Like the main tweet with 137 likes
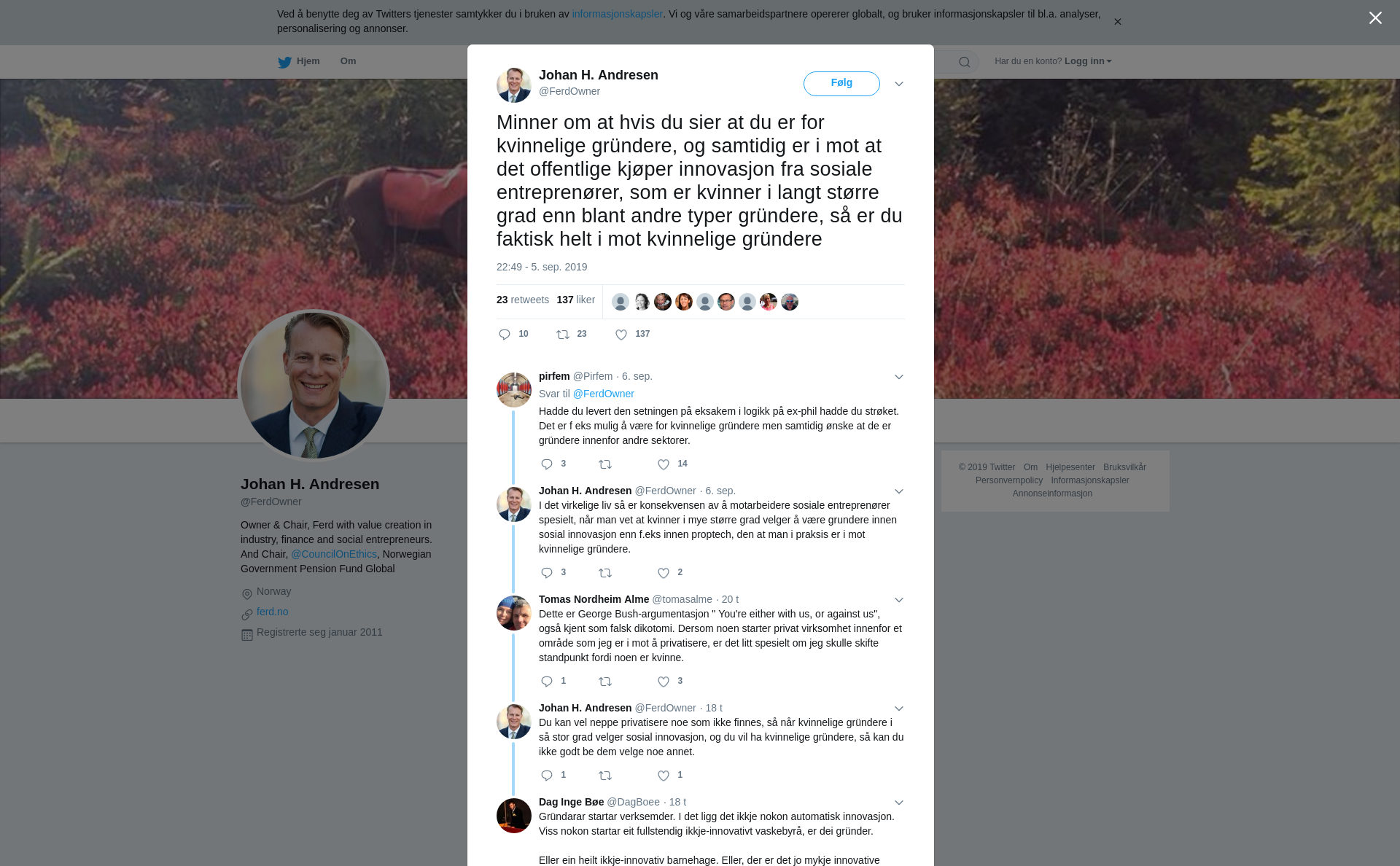1400x866 pixels. (x=621, y=335)
